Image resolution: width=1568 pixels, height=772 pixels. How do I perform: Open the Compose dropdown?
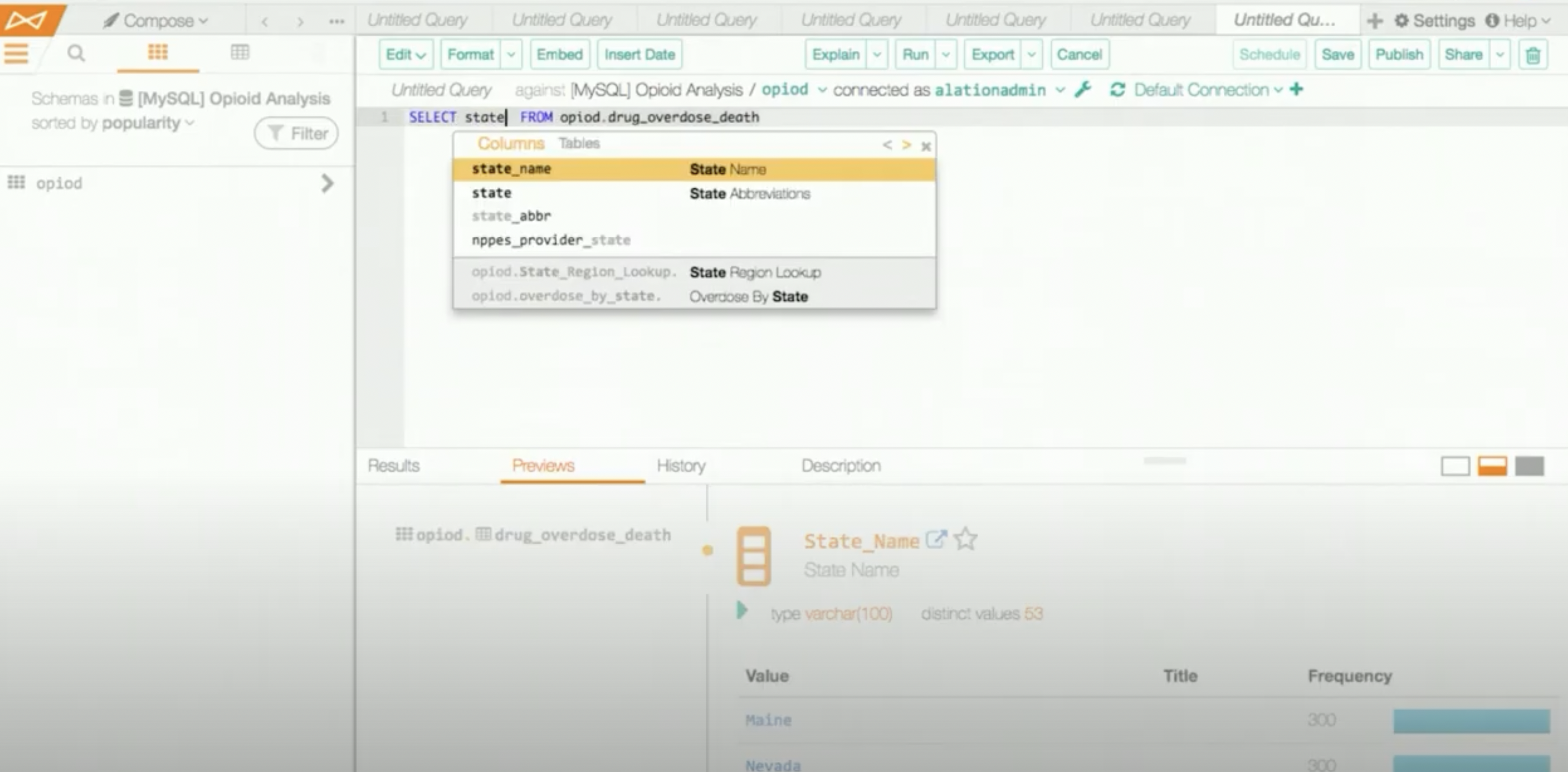coord(156,20)
